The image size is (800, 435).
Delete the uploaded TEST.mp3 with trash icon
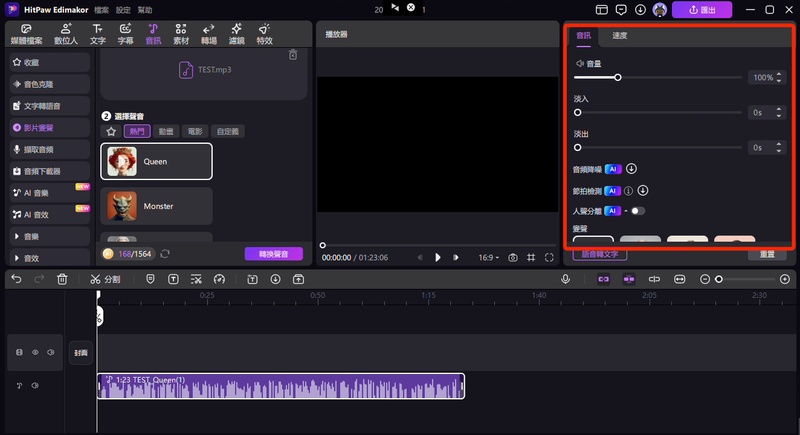[293, 55]
